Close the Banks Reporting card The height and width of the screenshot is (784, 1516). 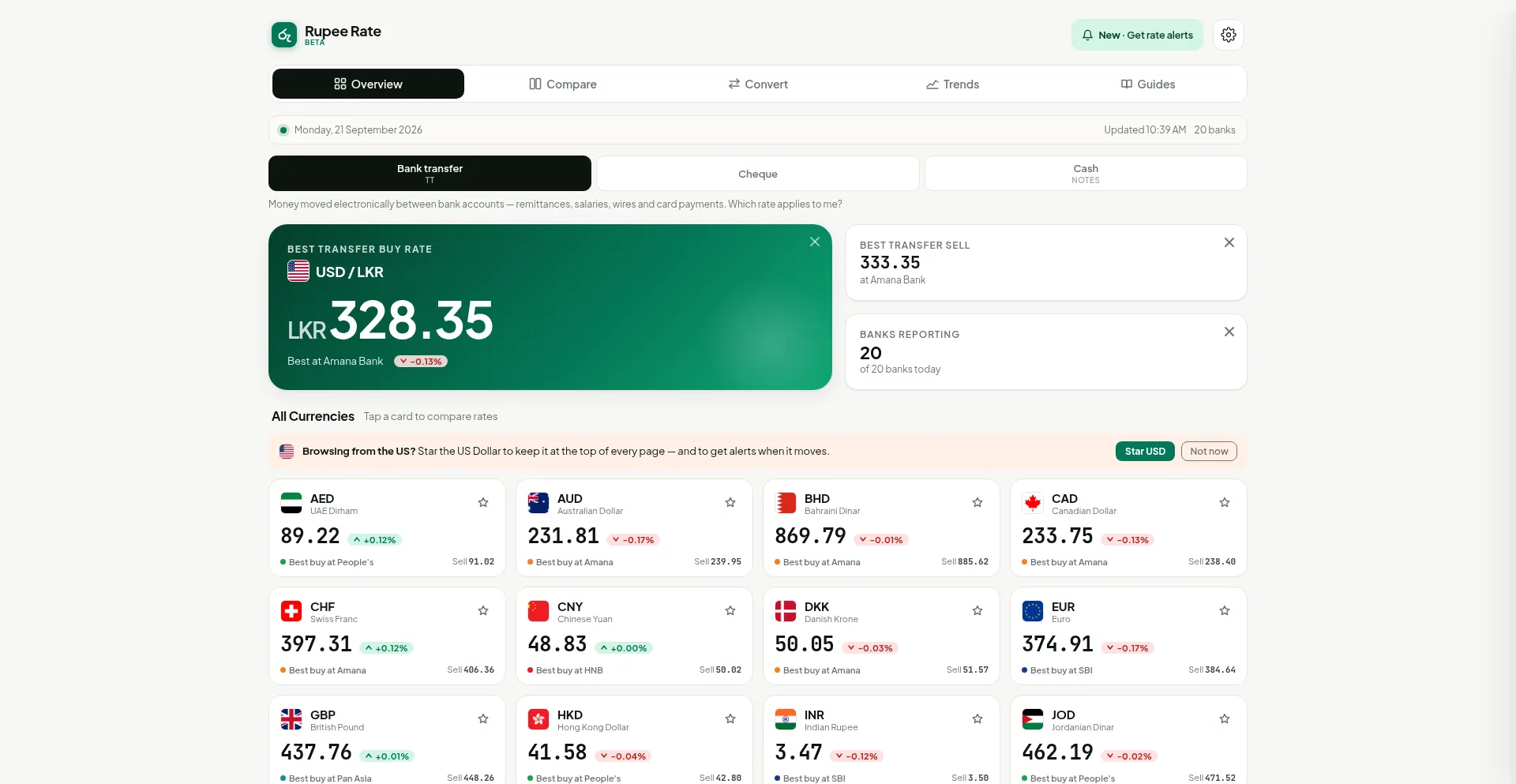click(1229, 332)
